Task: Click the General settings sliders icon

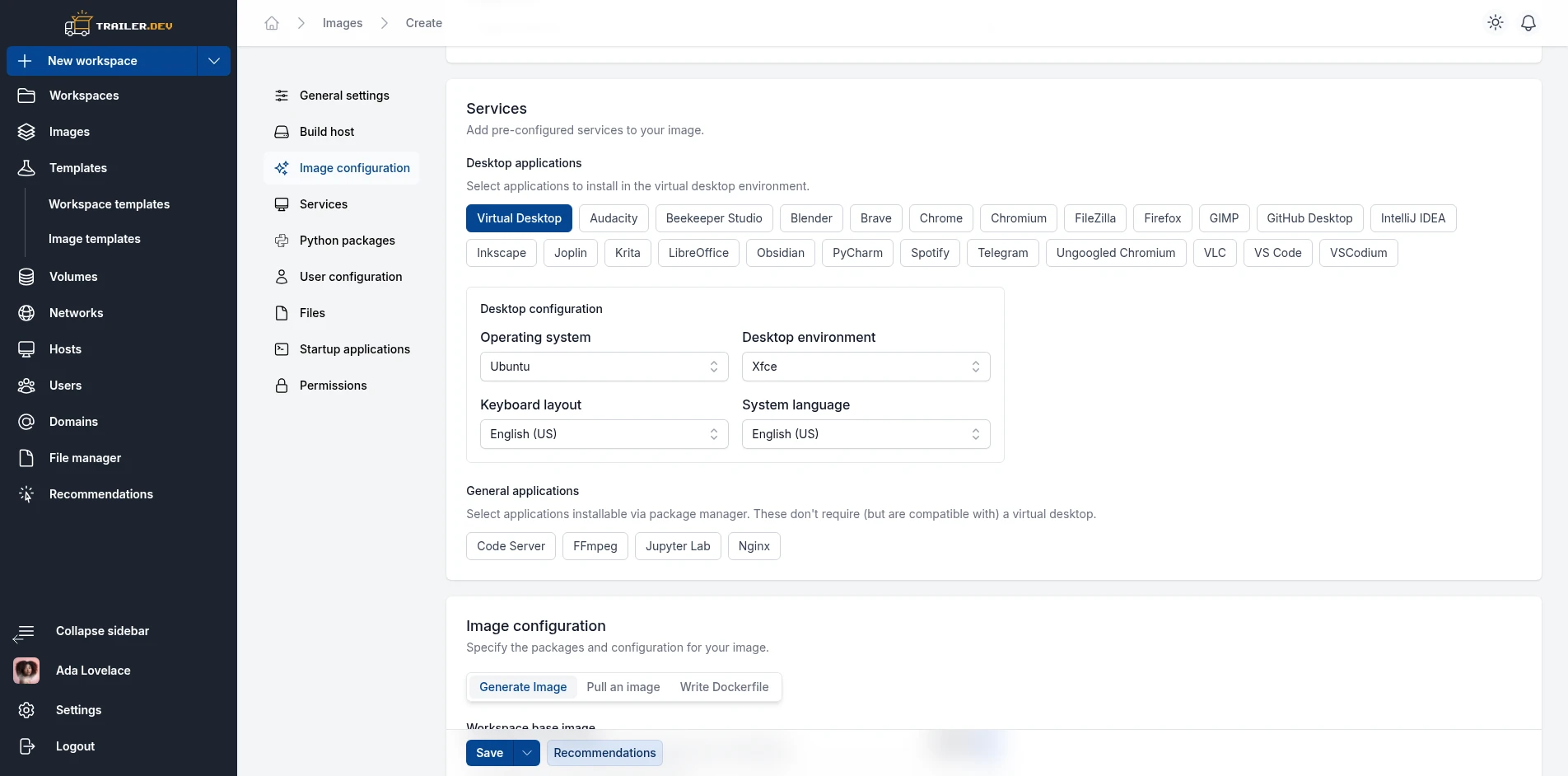Action: (282, 96)
